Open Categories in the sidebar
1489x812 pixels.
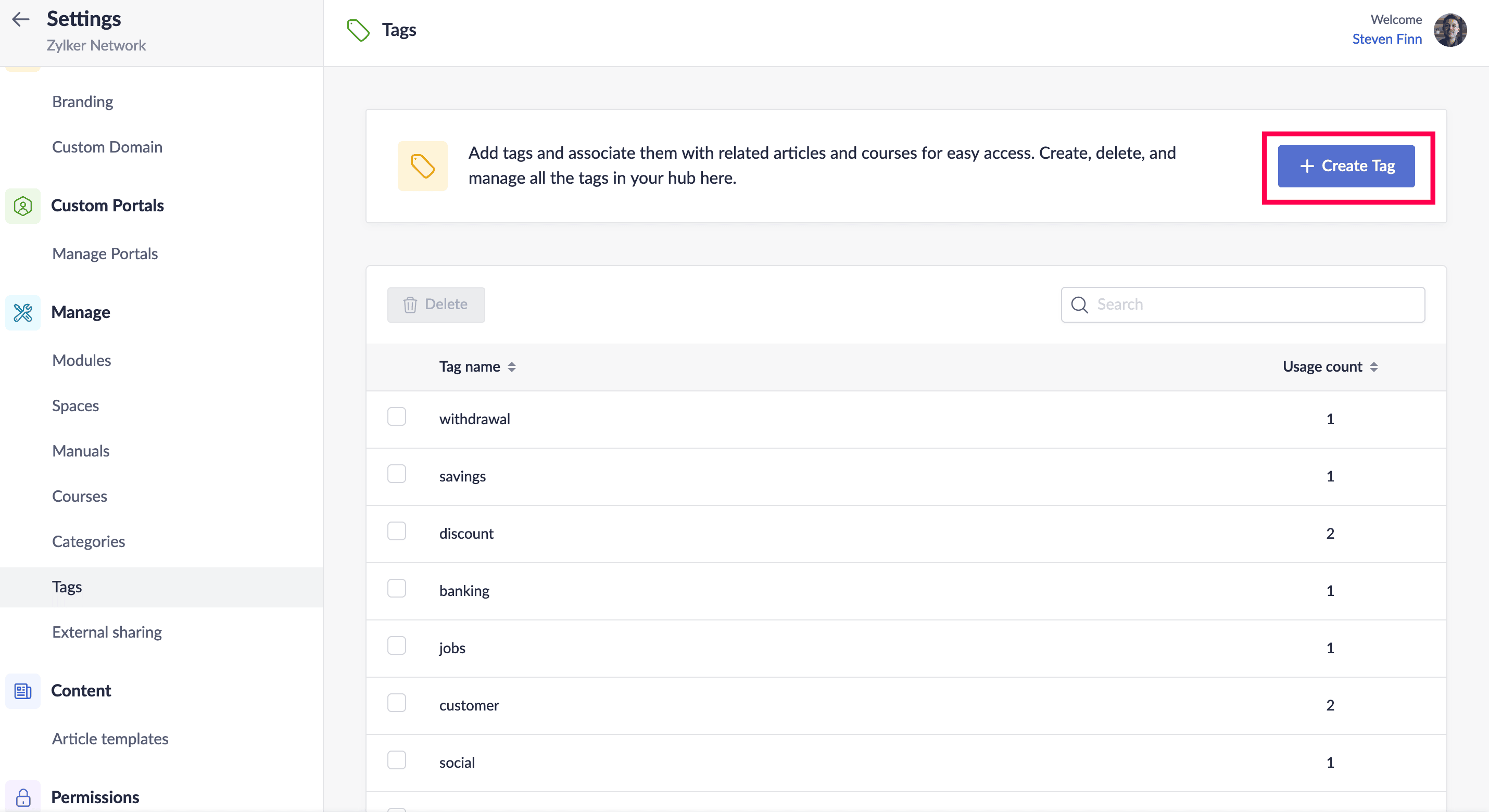tap(89, 541)
